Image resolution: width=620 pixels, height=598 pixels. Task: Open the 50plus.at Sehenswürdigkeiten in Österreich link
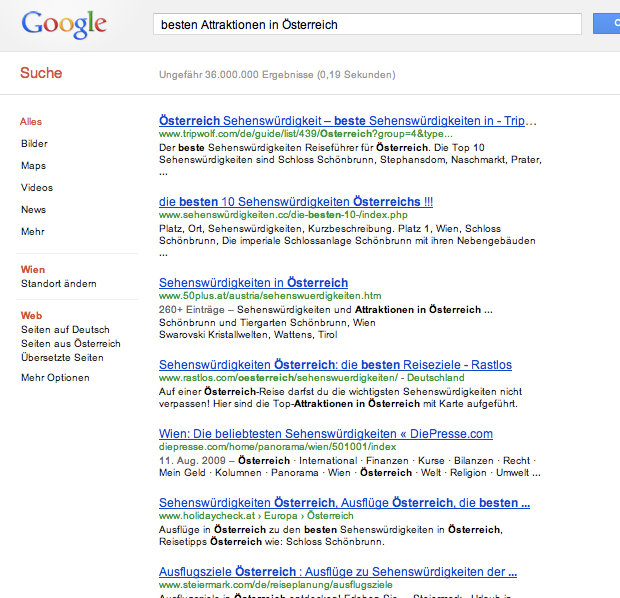[x=253, y=283]
